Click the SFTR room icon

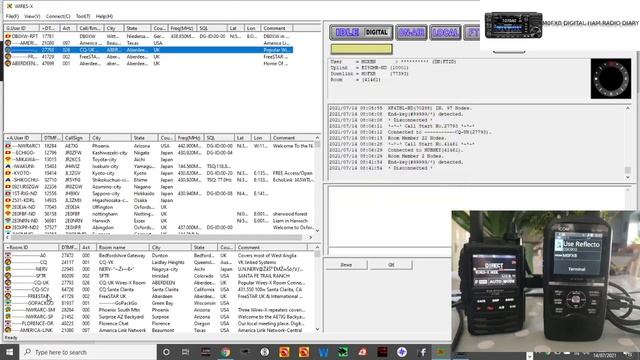(8, 276)
